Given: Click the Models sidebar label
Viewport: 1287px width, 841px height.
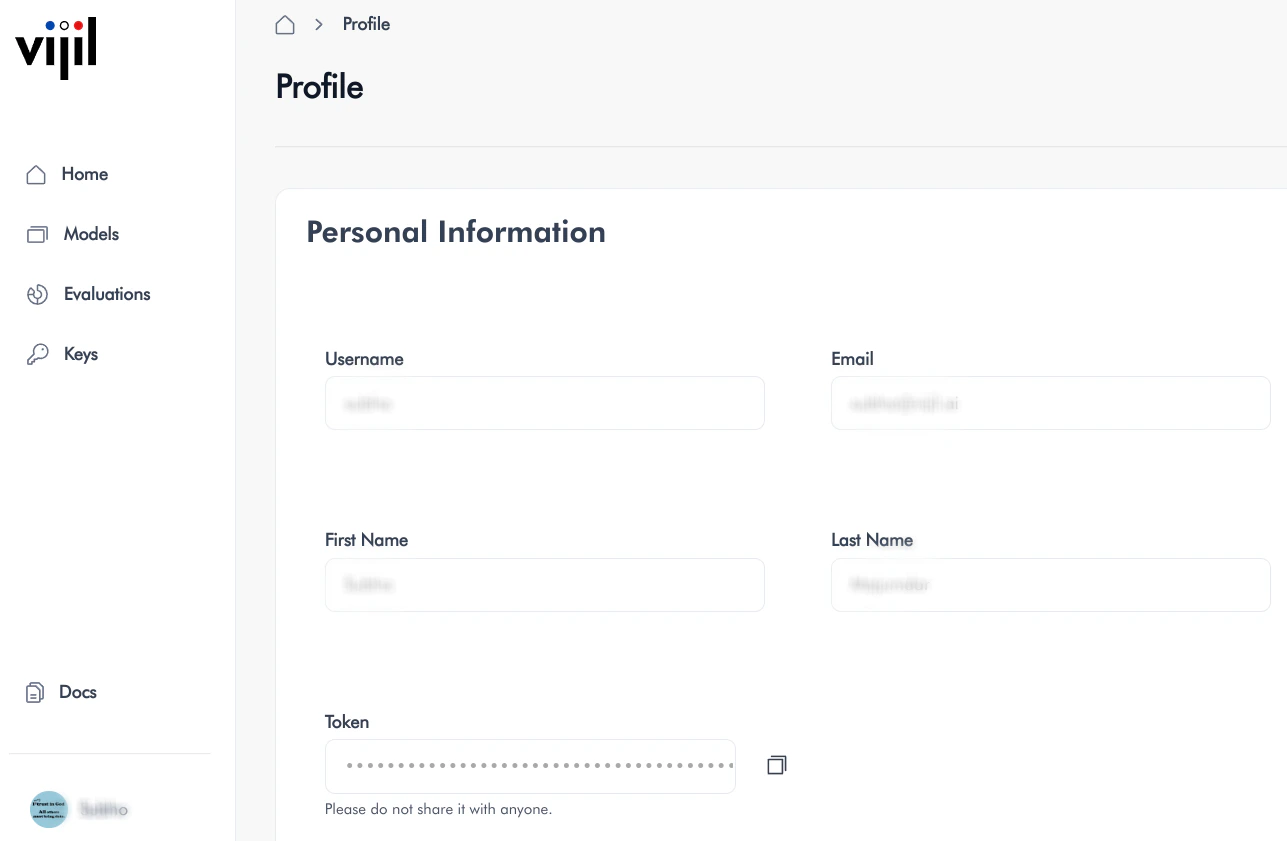Looking at the screenshot, I should [91, 234].
